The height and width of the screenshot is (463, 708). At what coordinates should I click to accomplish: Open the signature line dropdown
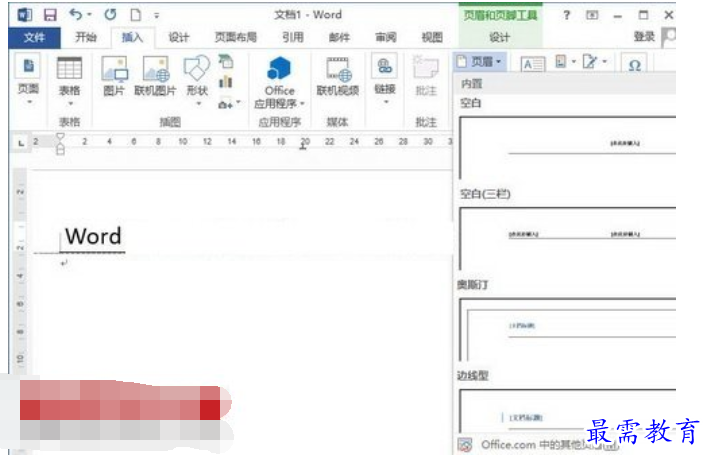tap(594, 61)
